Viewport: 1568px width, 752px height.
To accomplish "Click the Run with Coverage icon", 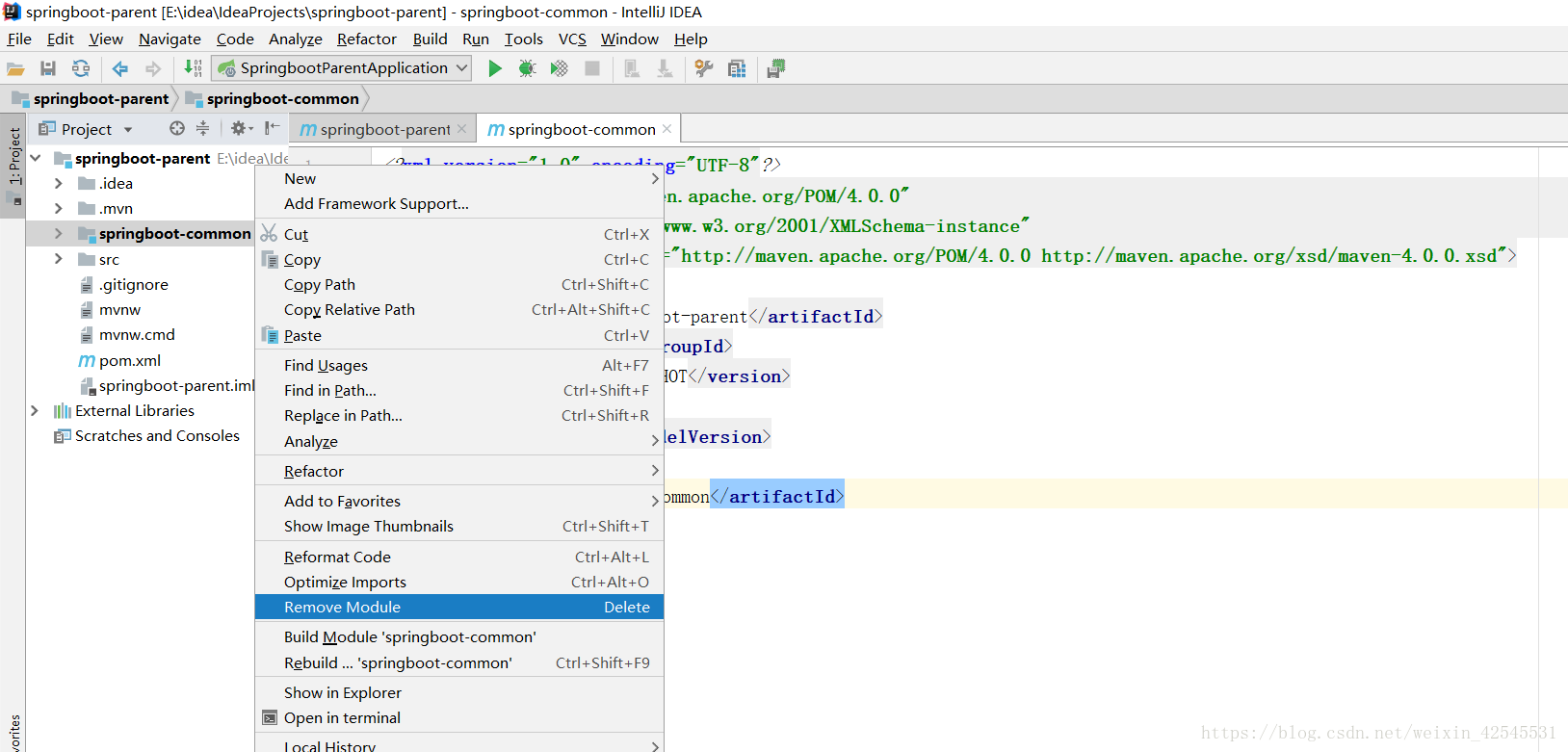I will pyautogui.click(x=560, y=68).
